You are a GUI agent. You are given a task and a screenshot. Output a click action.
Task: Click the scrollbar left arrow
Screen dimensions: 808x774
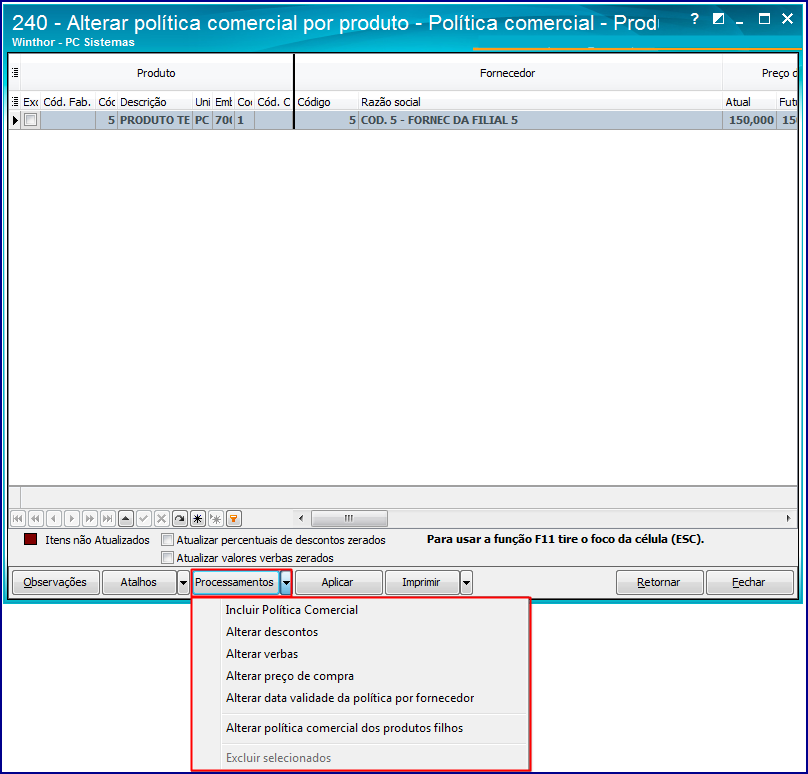301,518
